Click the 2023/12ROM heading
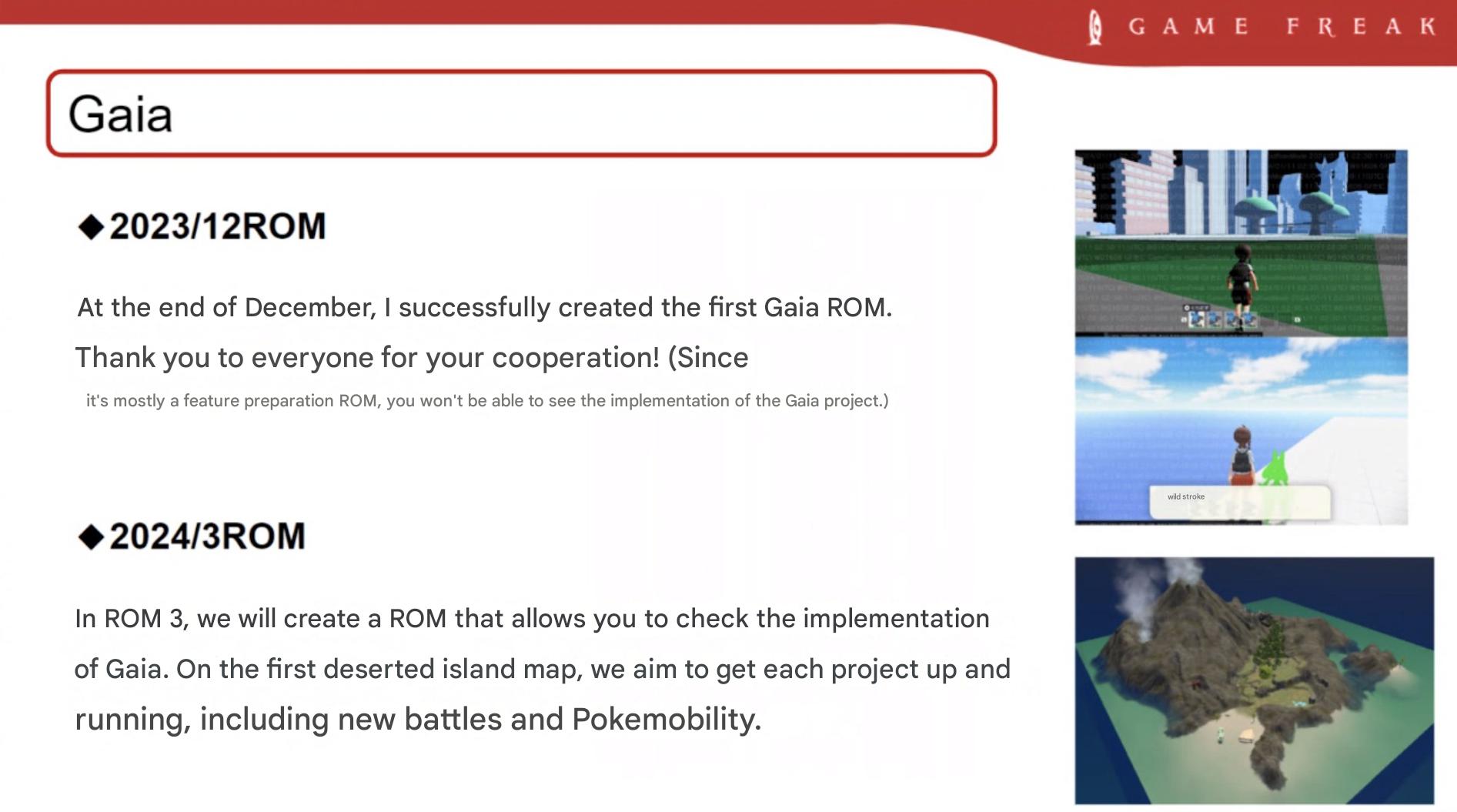1457x812 pixels. (x=218, y=226)
